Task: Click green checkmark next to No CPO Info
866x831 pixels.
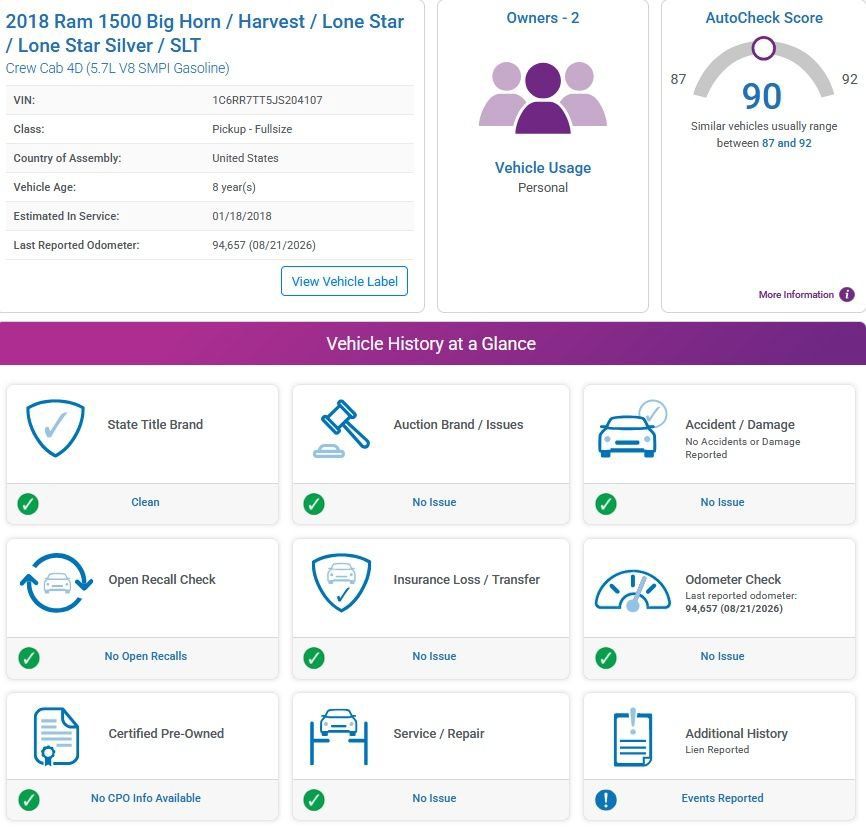Action: 29,800
